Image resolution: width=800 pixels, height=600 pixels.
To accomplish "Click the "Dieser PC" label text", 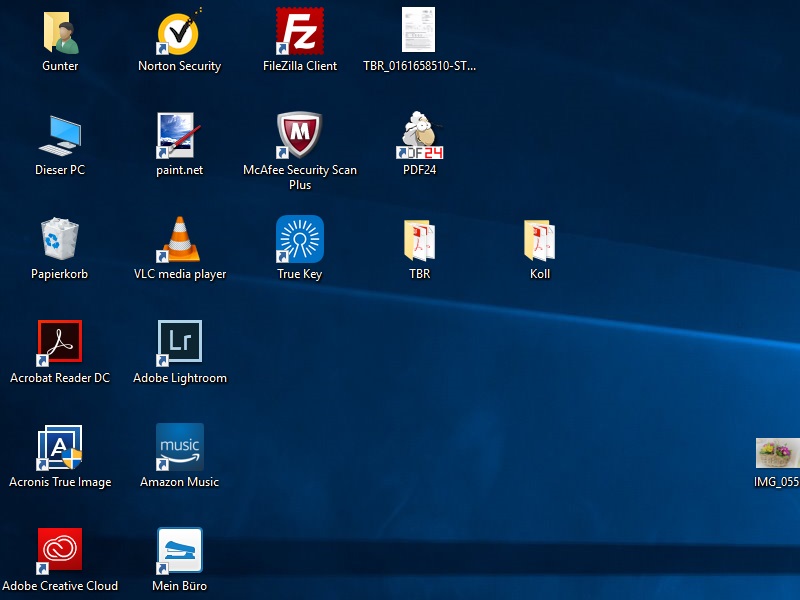I will (x=60, y=170).
